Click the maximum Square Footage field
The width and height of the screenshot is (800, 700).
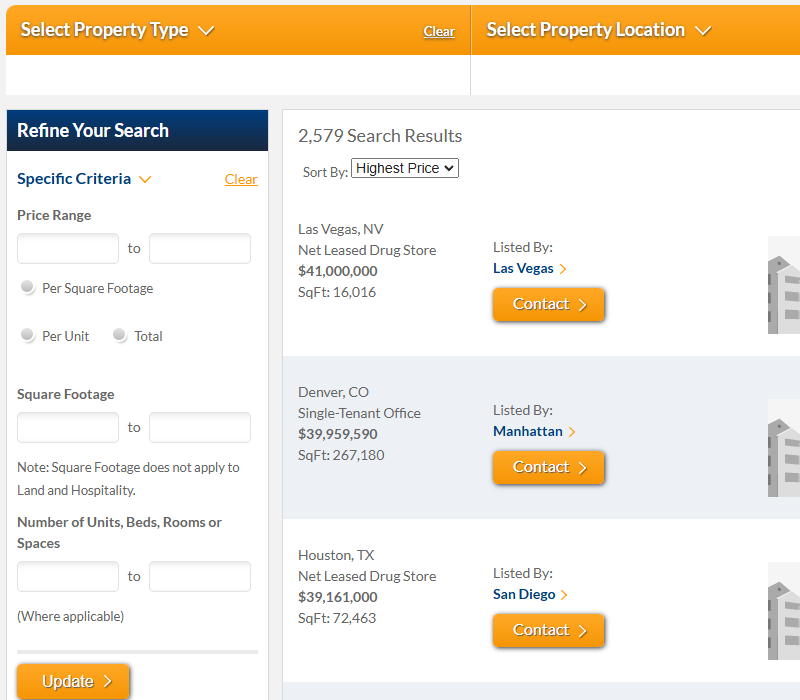200,428
